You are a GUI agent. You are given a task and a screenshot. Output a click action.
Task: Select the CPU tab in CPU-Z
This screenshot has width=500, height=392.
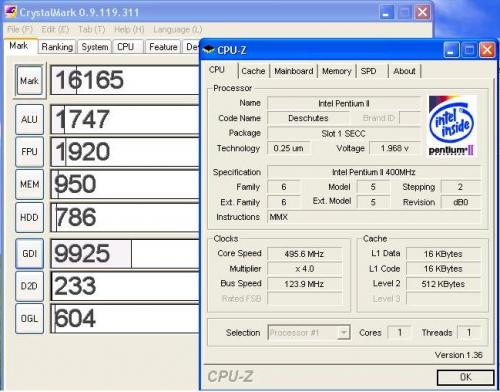coord(220,70)
